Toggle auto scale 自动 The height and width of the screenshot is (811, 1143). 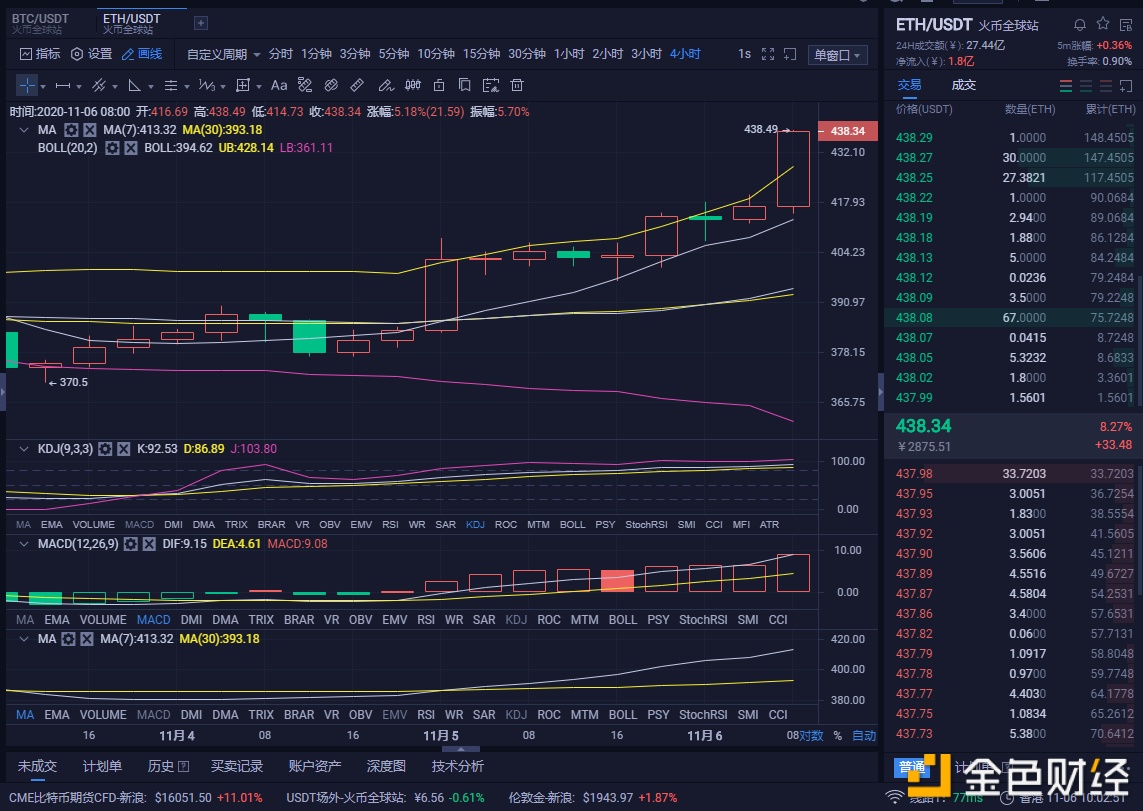[x=864, y=735]
